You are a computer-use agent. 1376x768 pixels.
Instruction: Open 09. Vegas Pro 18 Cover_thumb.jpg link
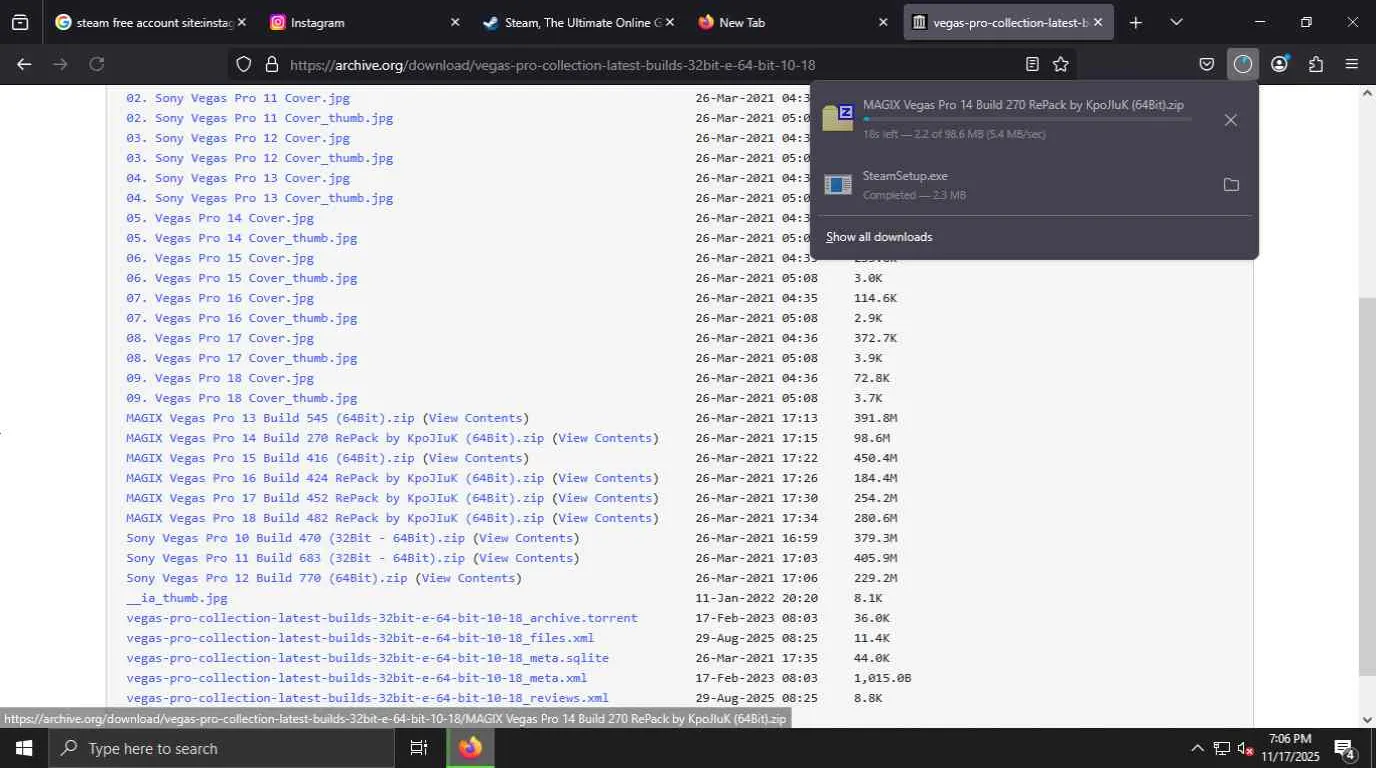(242, 398)
